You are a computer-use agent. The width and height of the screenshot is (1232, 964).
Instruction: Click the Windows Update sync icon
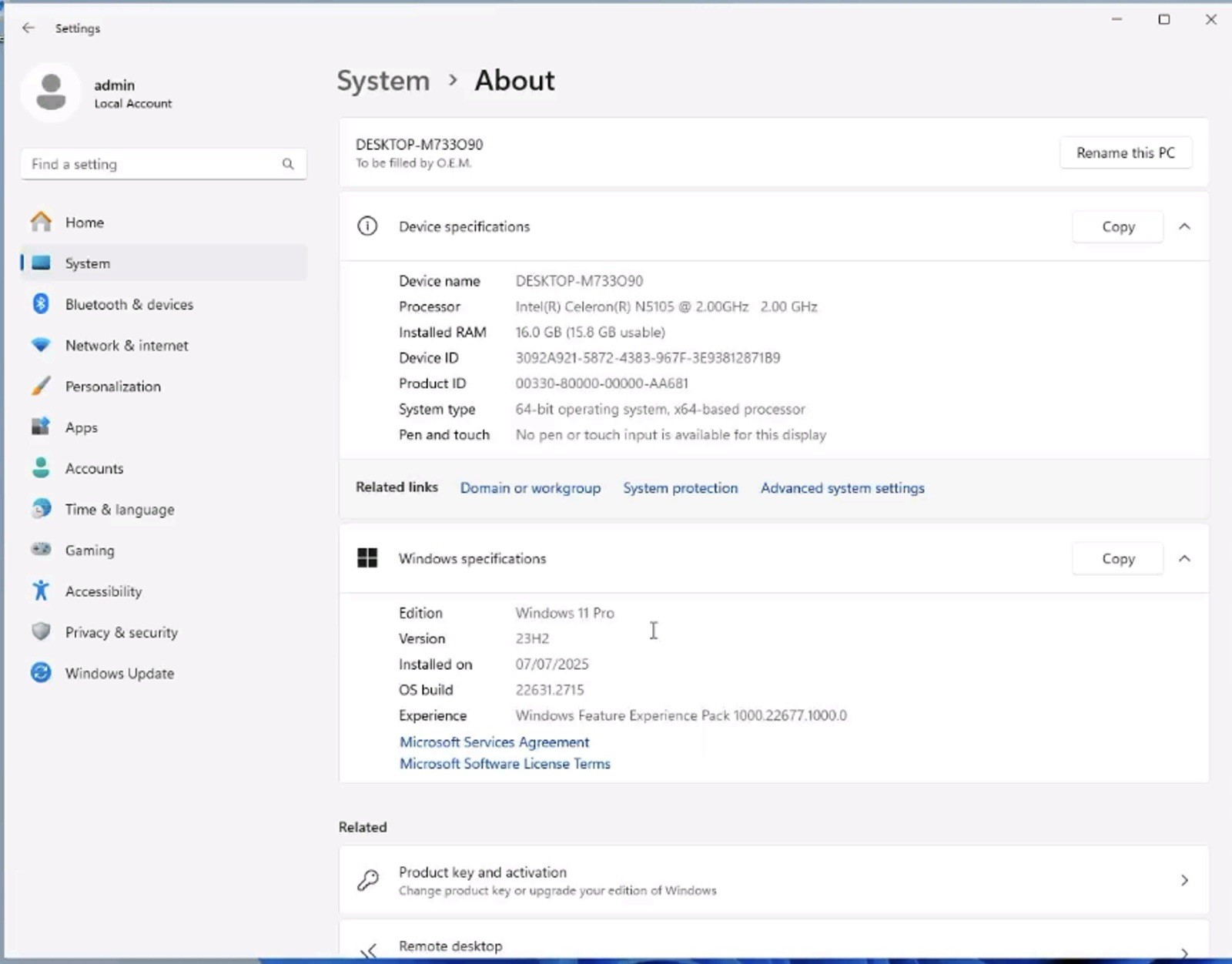pyautogui.click(x=41, y=672)
